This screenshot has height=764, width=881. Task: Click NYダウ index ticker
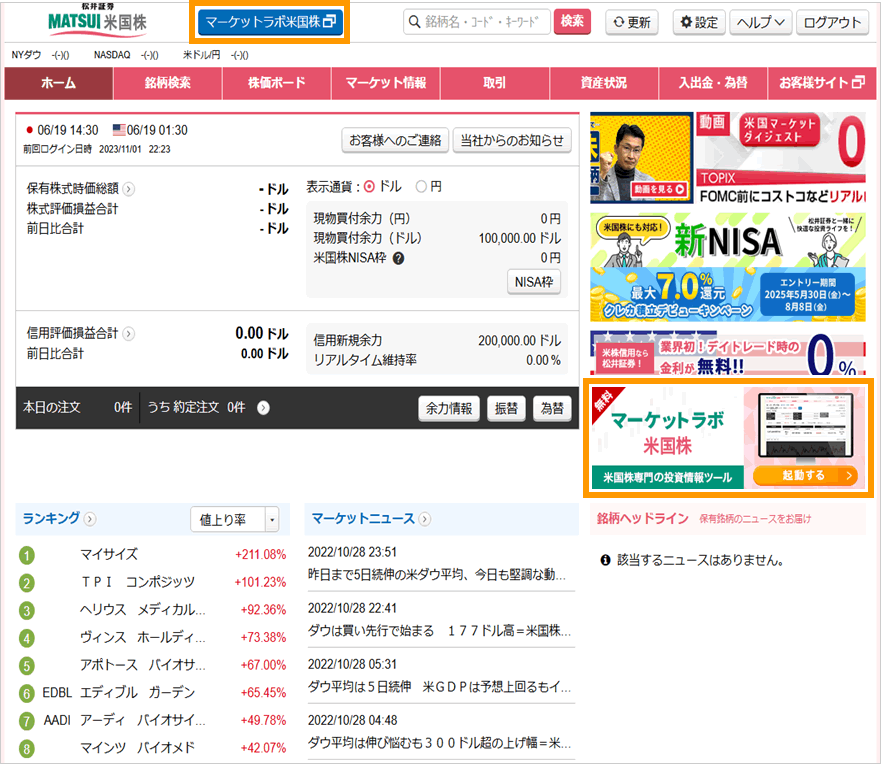point(40,55)
